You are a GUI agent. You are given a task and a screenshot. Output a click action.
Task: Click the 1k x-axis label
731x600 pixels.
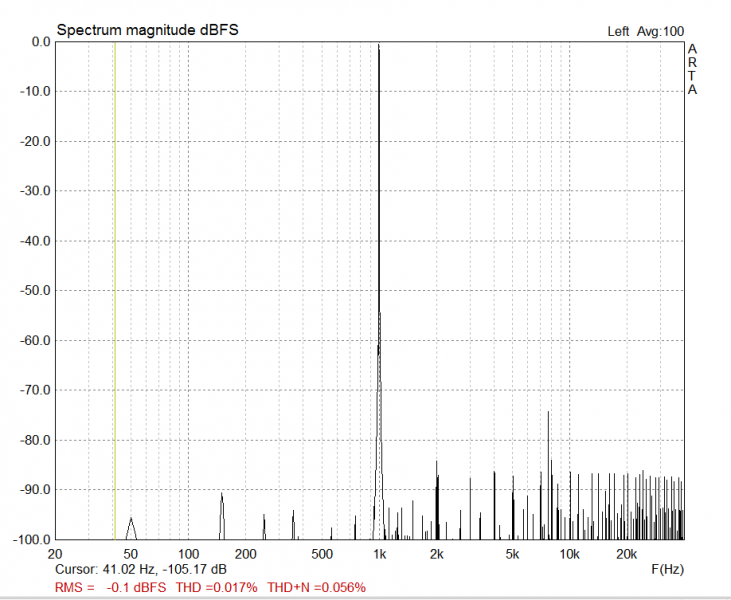coord(379,554)
